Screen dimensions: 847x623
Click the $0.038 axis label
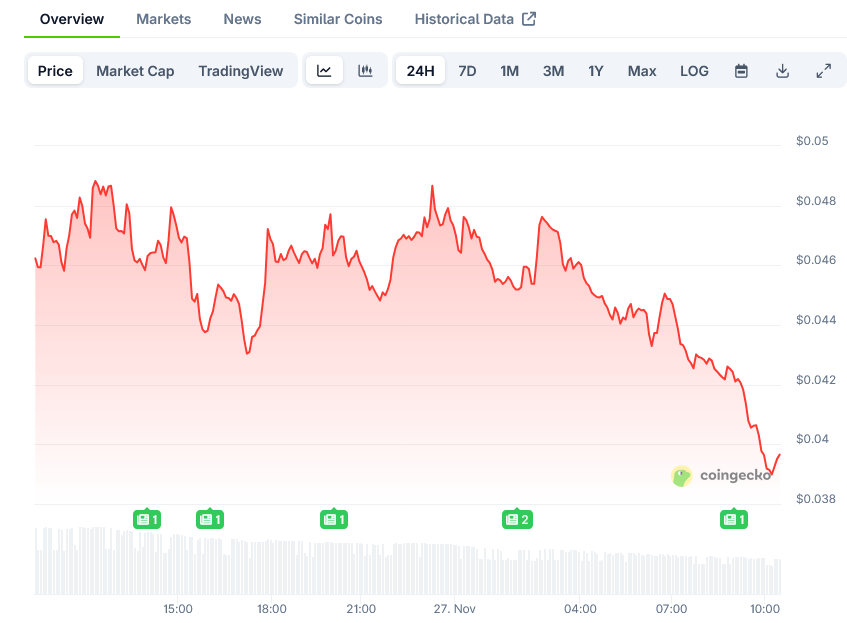coord(816,499)
